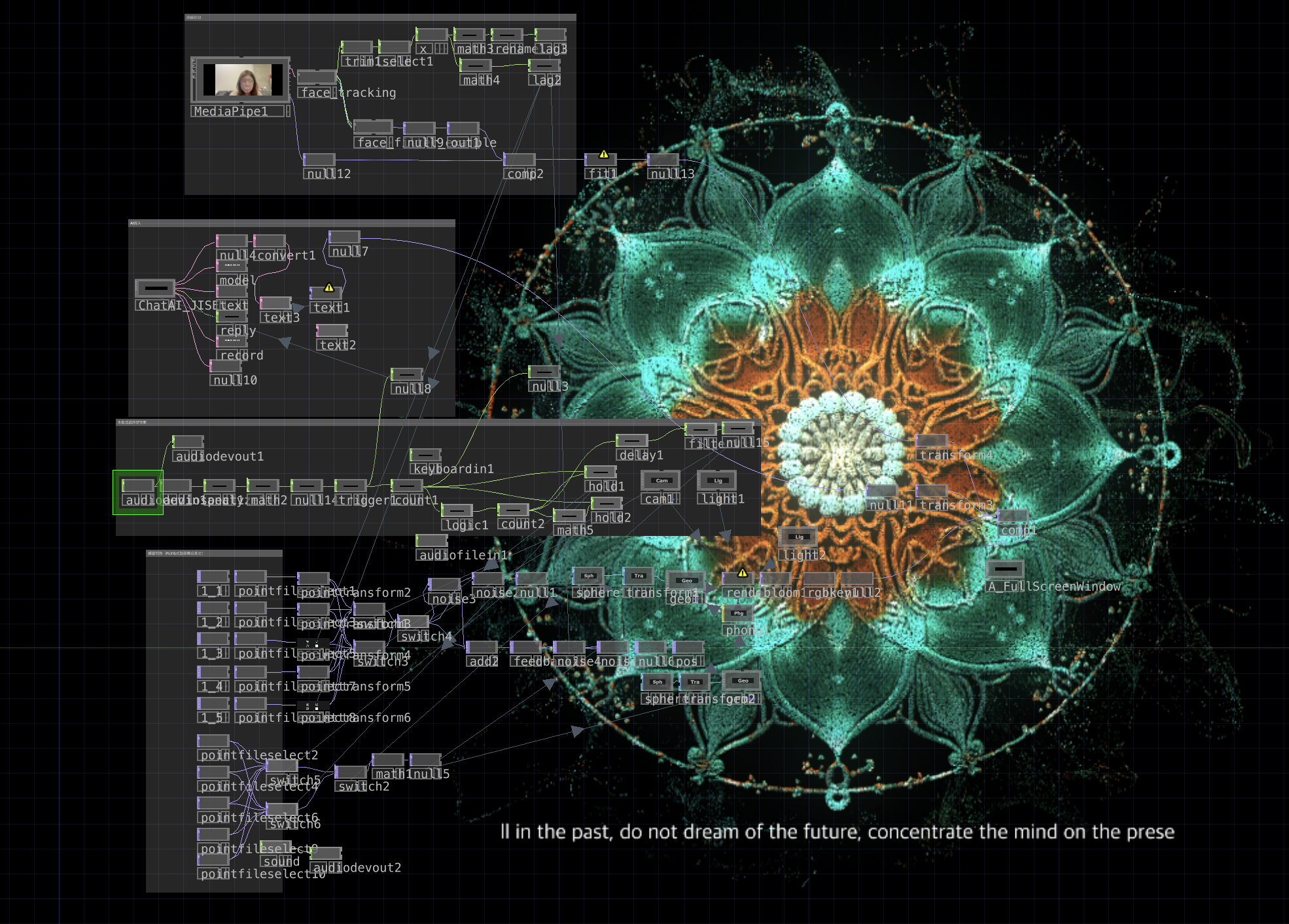Click the null12 node
Viewport: 1289px width, 924px height.
[319, 160]
